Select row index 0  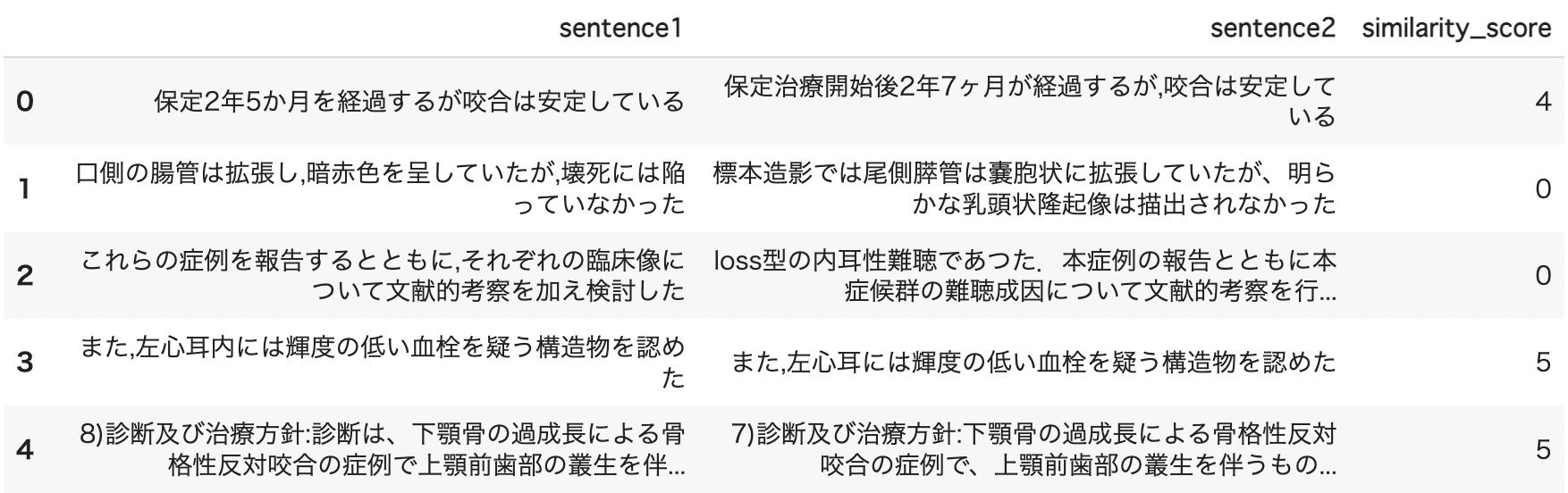[25, 102]
